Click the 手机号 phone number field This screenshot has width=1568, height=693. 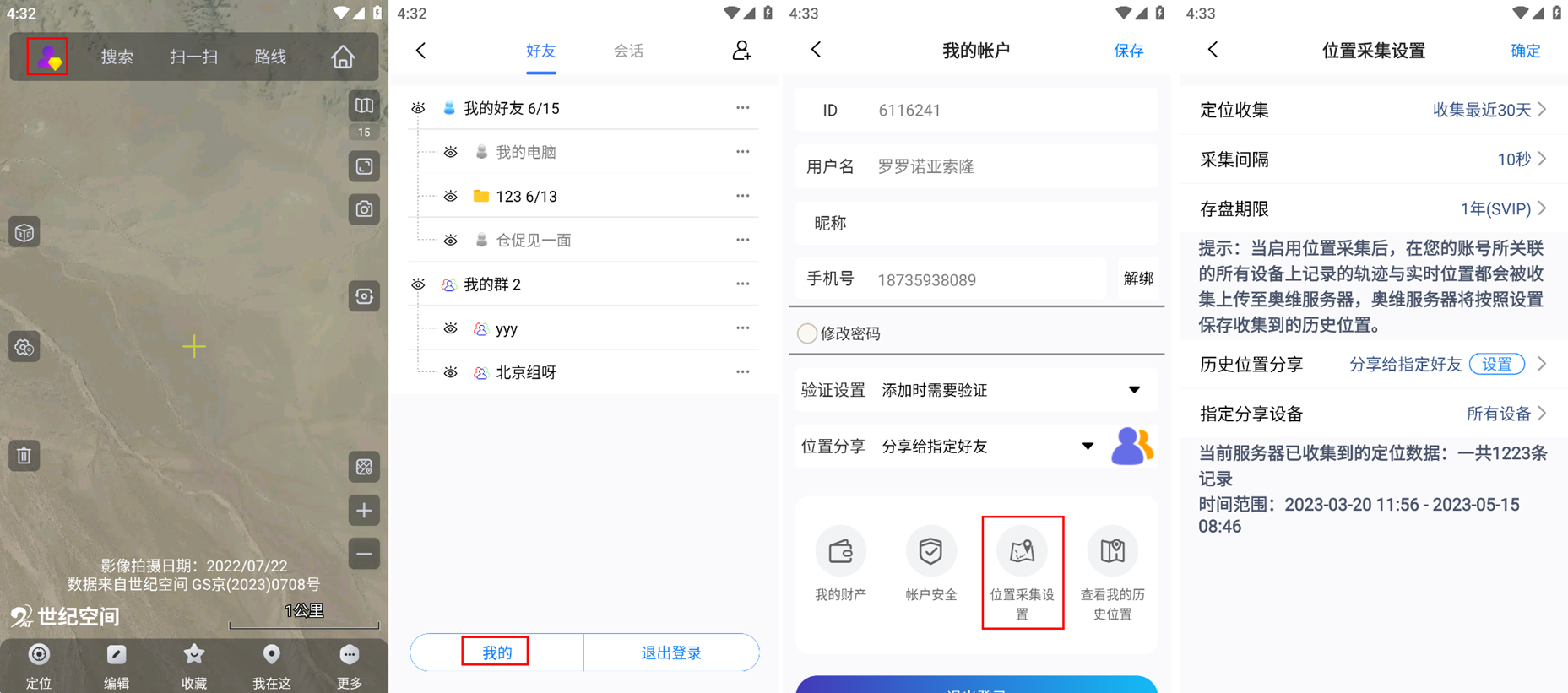988,280
